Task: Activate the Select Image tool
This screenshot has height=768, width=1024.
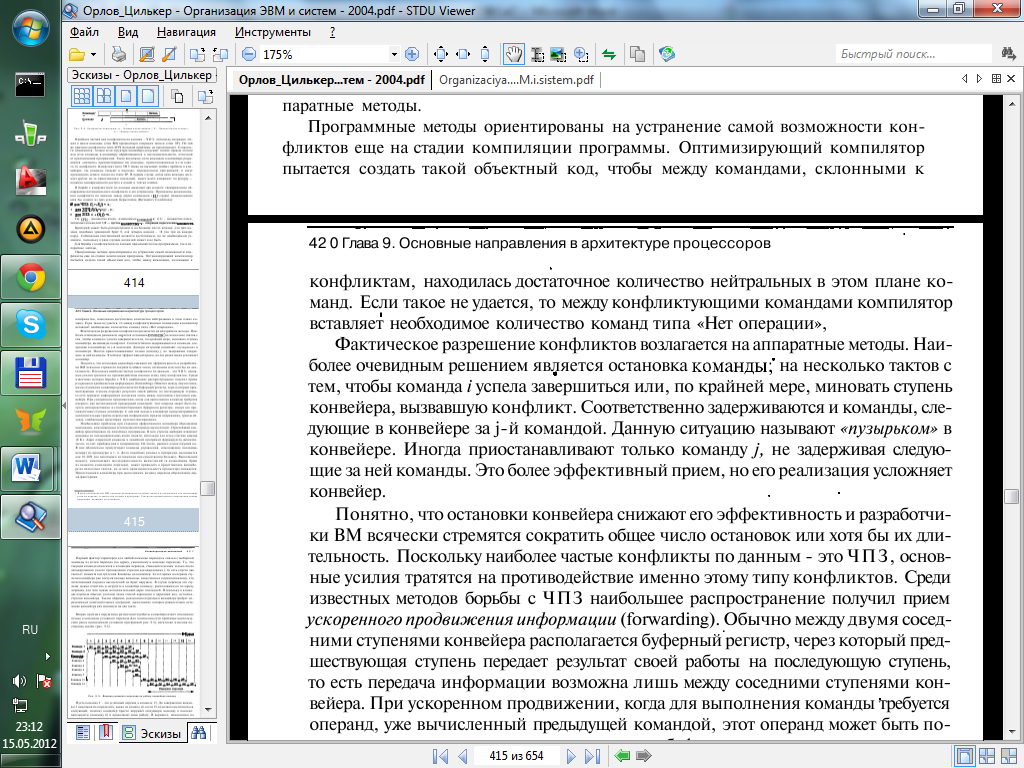Action: 558,54
